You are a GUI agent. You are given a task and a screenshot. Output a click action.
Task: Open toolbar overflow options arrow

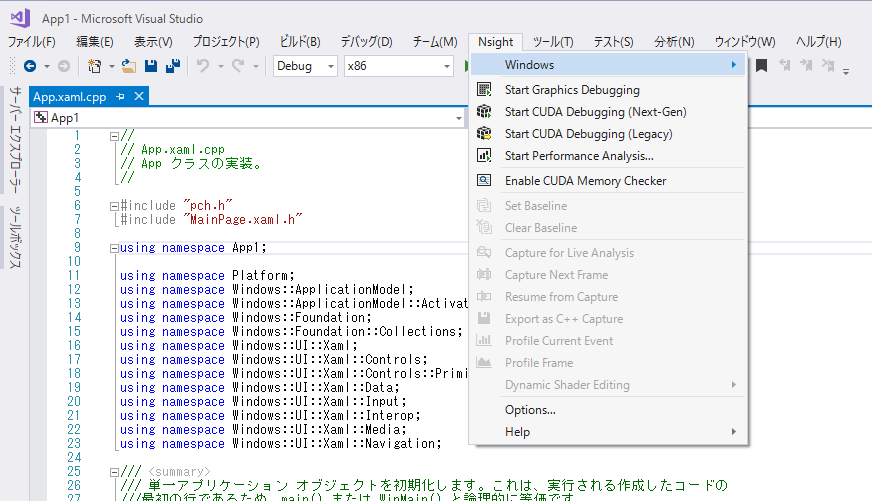[x=846, y=71]
